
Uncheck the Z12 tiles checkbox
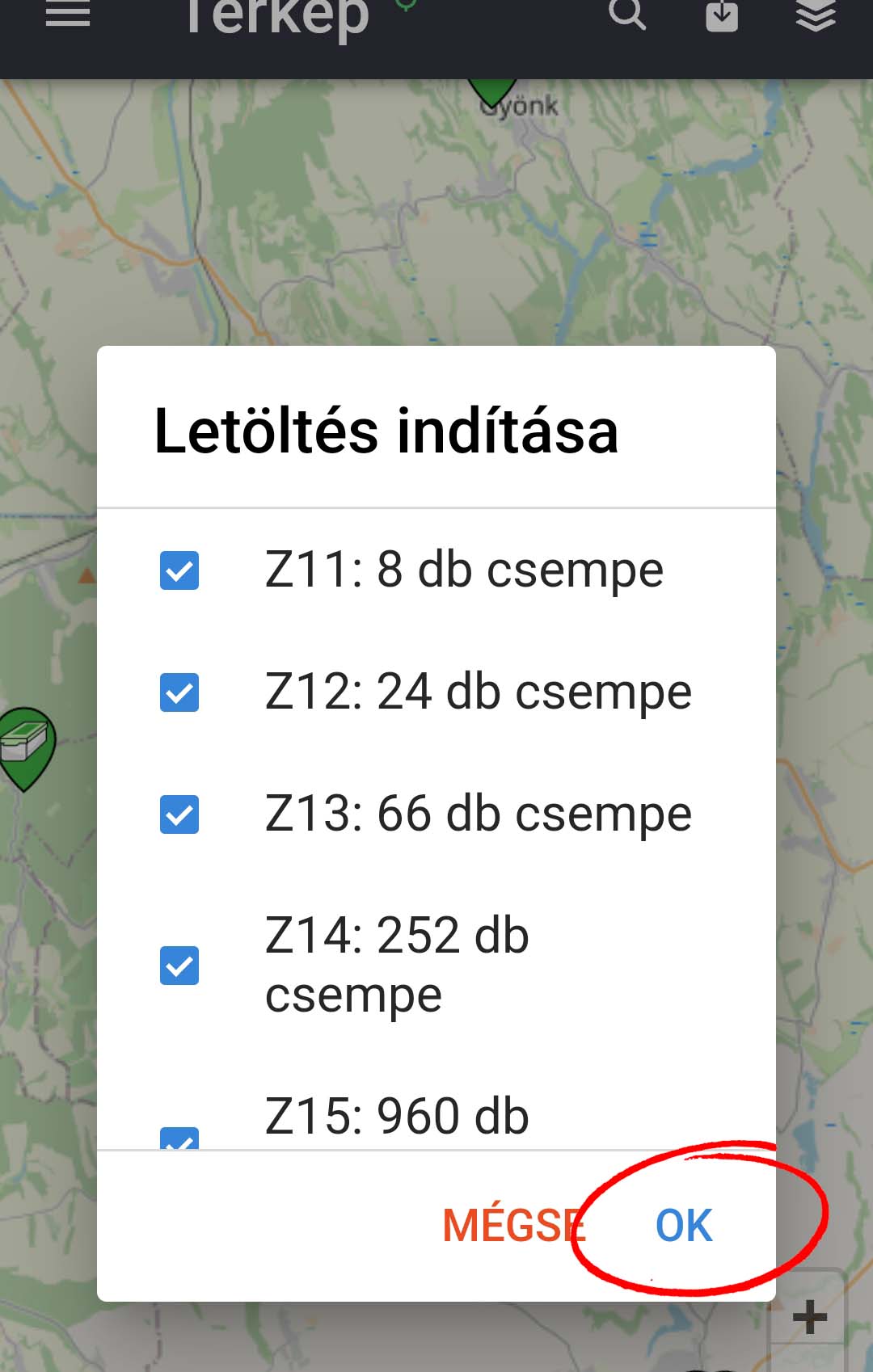point(179,692)
